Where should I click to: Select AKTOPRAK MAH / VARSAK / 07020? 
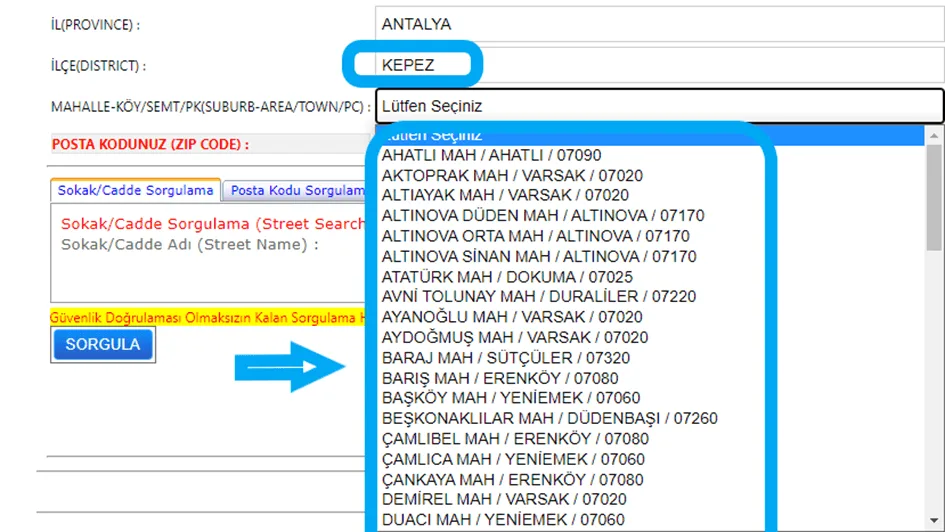point(650,176)
